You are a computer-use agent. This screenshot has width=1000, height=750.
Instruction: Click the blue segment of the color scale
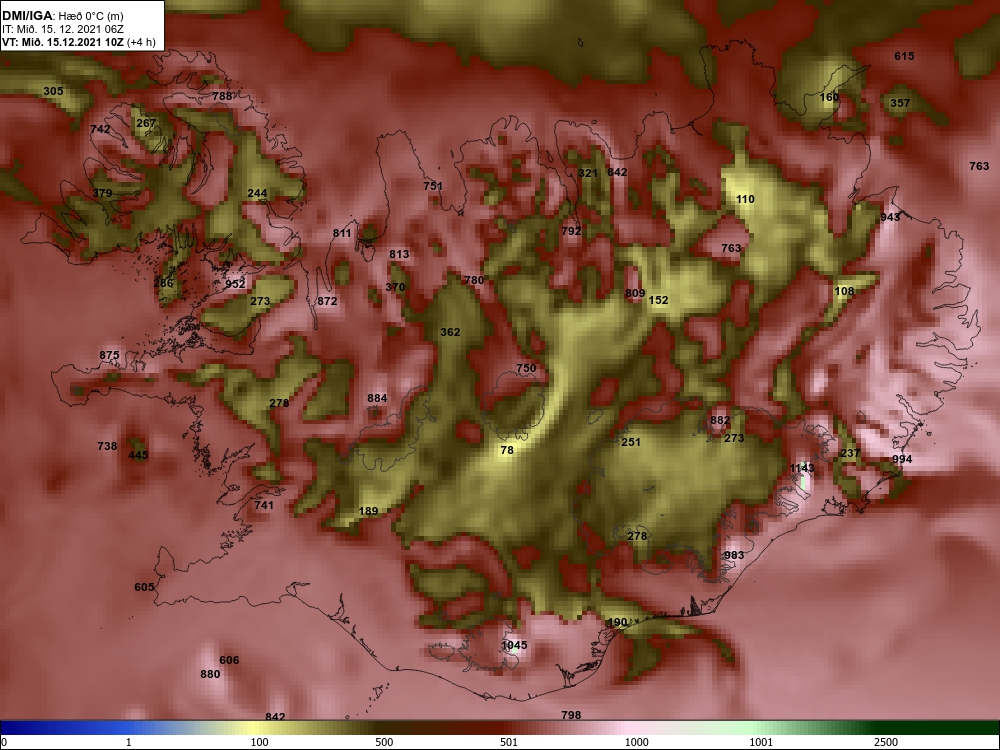[x=64, y=728]
